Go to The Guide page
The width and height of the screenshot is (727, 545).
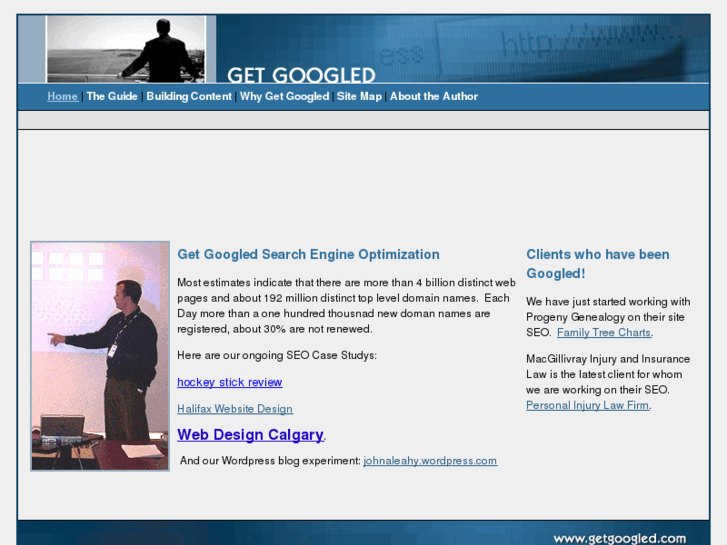pos(112,96)
